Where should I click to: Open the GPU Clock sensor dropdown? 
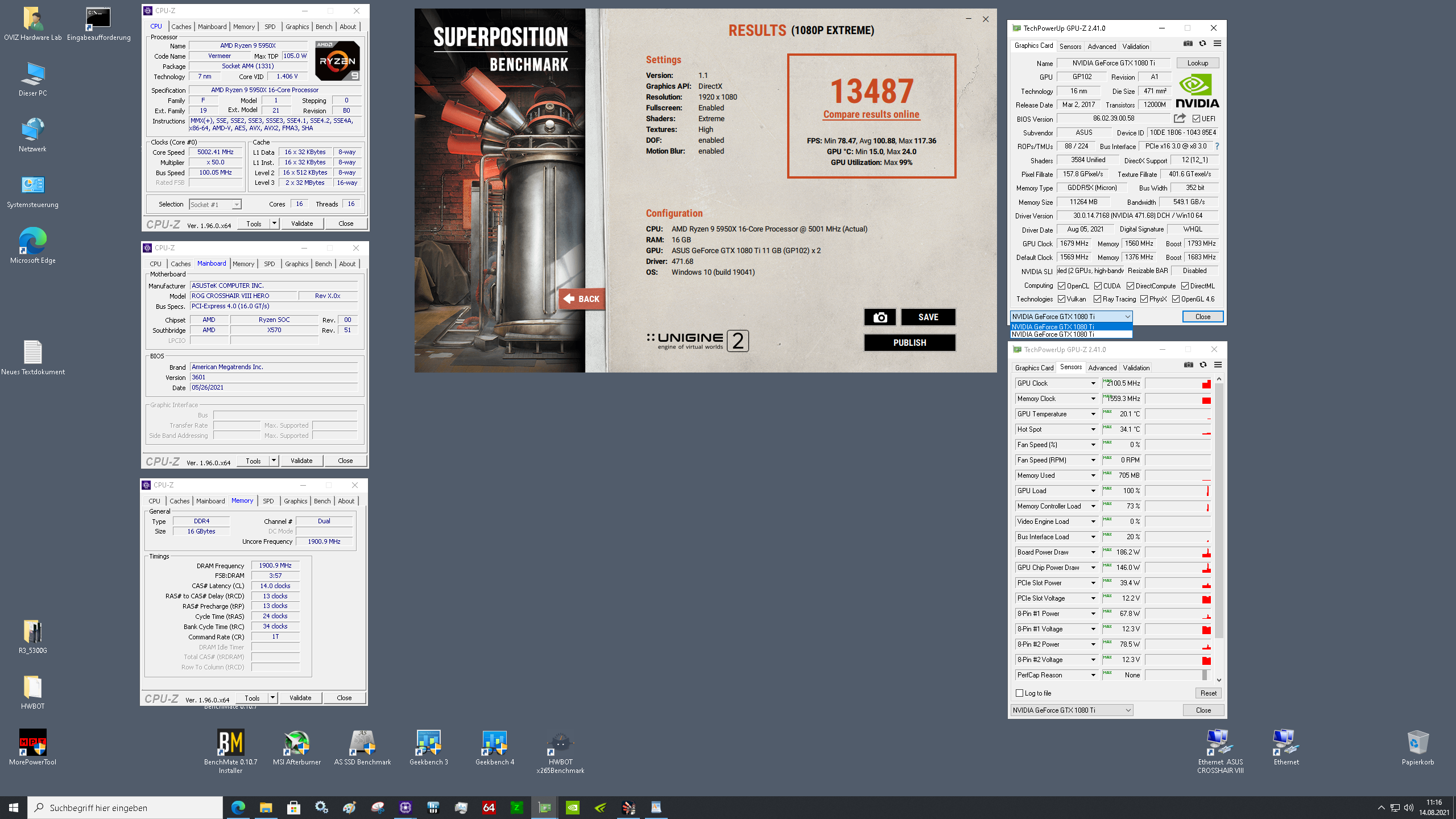1093,383
